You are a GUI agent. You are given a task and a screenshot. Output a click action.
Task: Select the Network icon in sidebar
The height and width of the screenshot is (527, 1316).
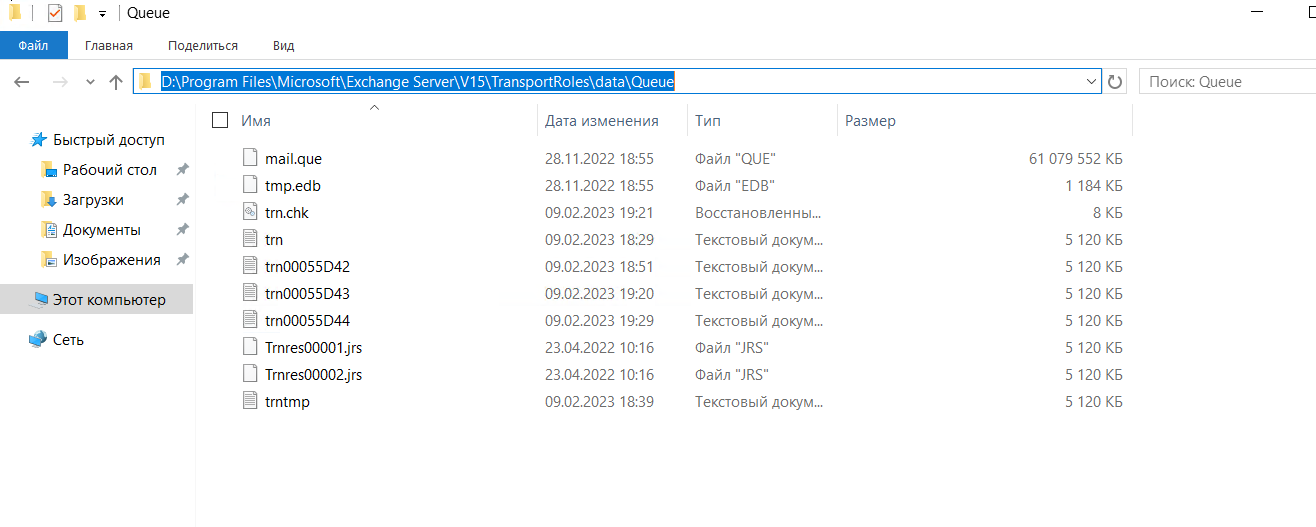[39, 340]
